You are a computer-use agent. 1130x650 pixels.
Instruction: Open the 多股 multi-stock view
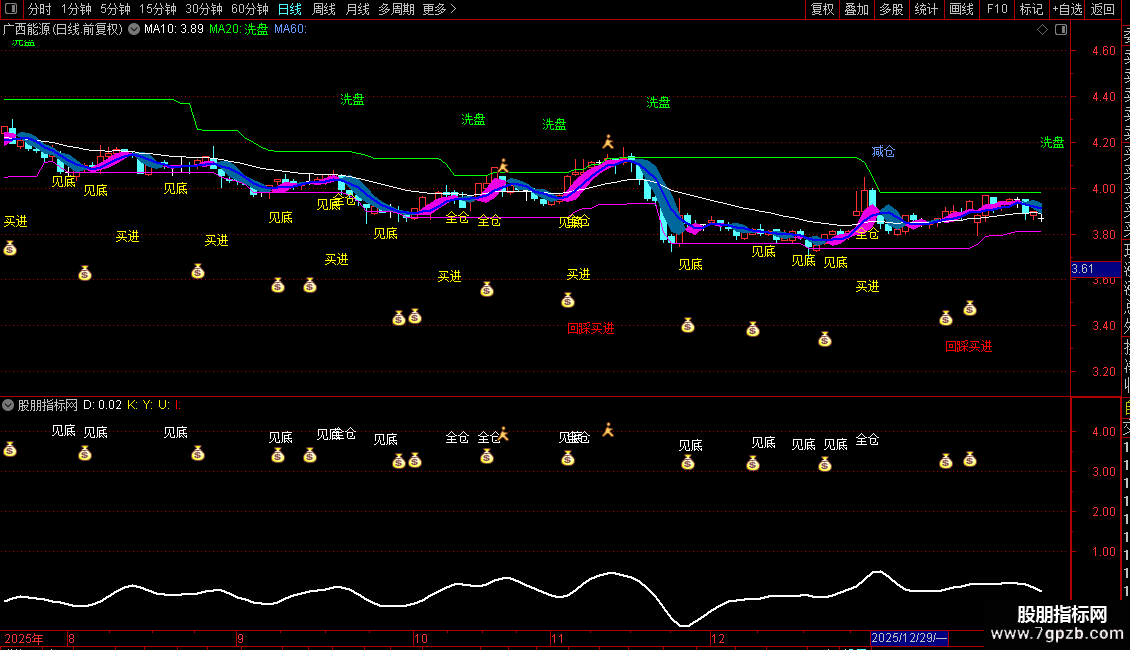(x=891, y=9)
